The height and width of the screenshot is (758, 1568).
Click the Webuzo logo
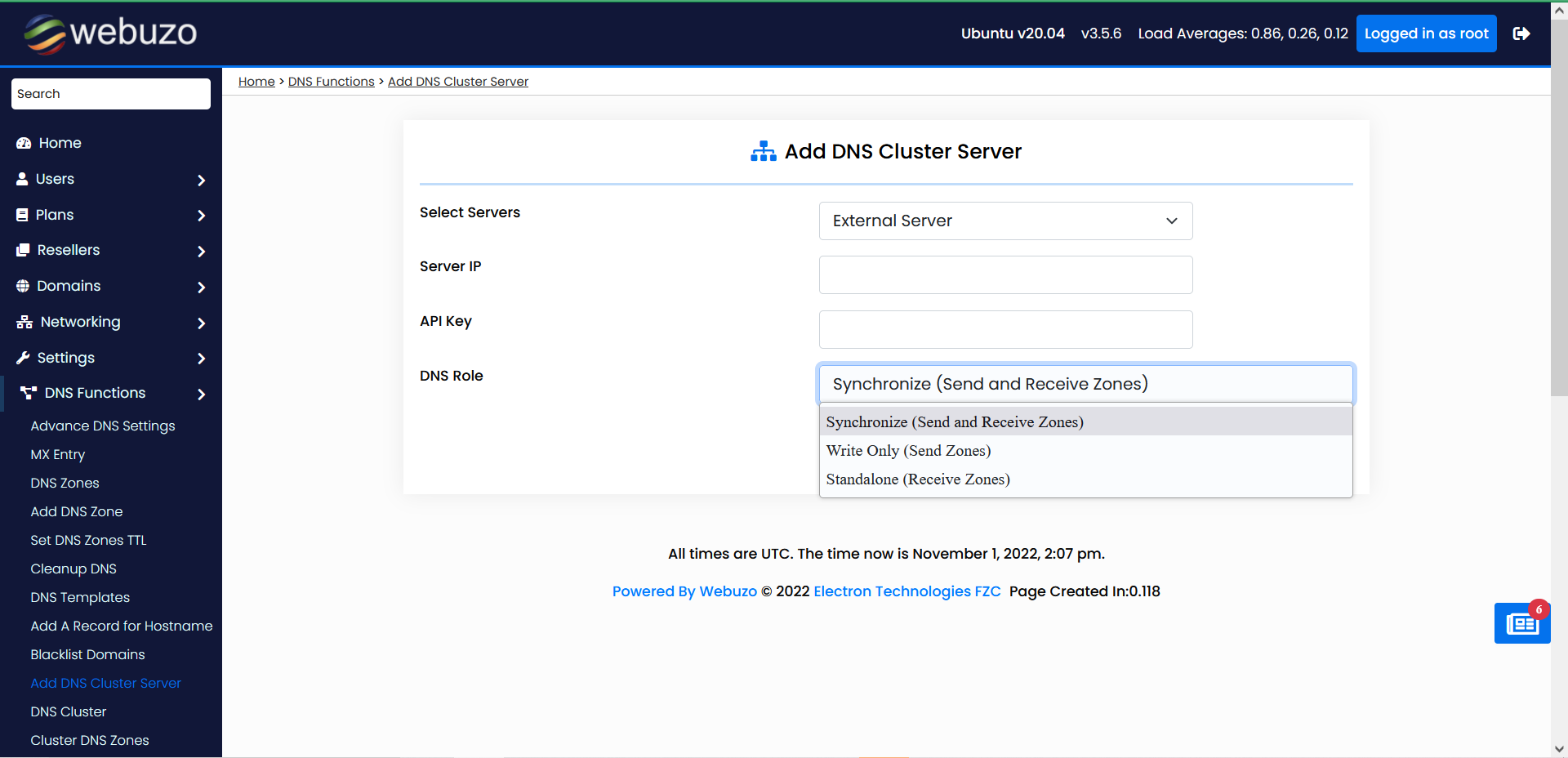click(x=111, y=33)
